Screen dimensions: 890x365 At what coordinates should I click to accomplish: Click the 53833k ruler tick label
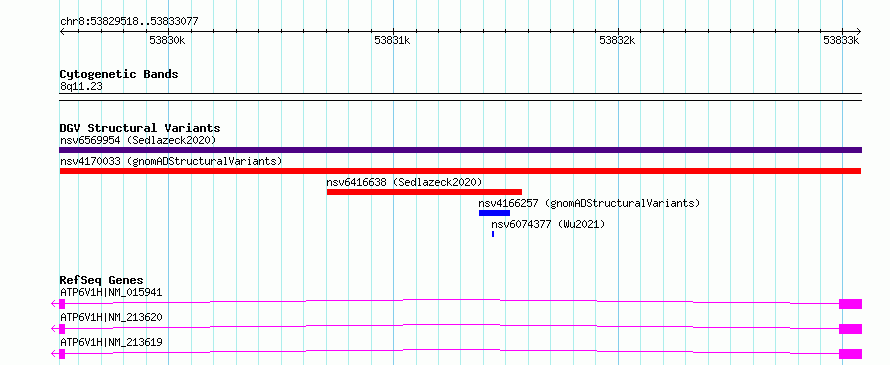click(842, 40)
